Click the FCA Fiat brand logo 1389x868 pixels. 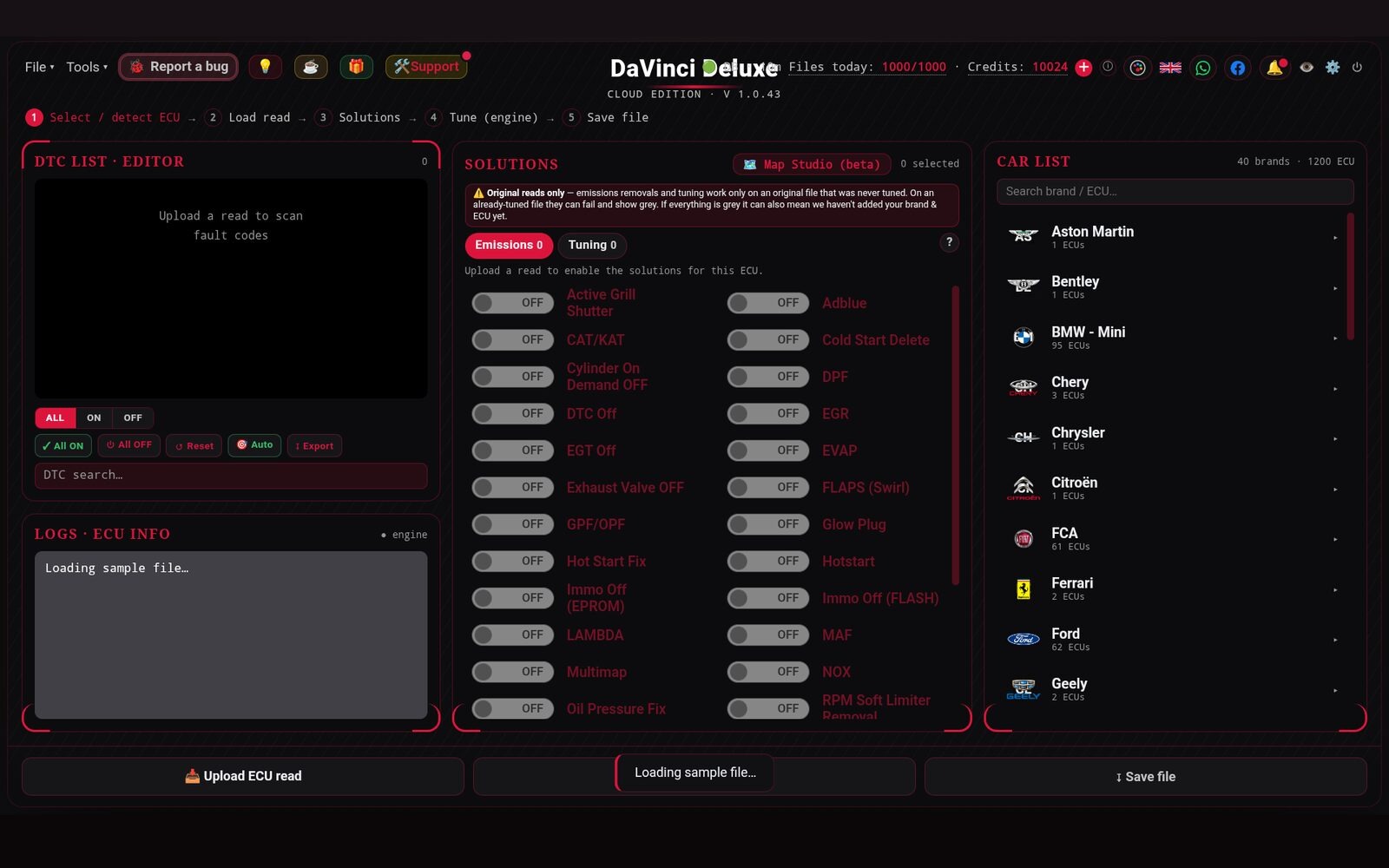[1024, 538]
